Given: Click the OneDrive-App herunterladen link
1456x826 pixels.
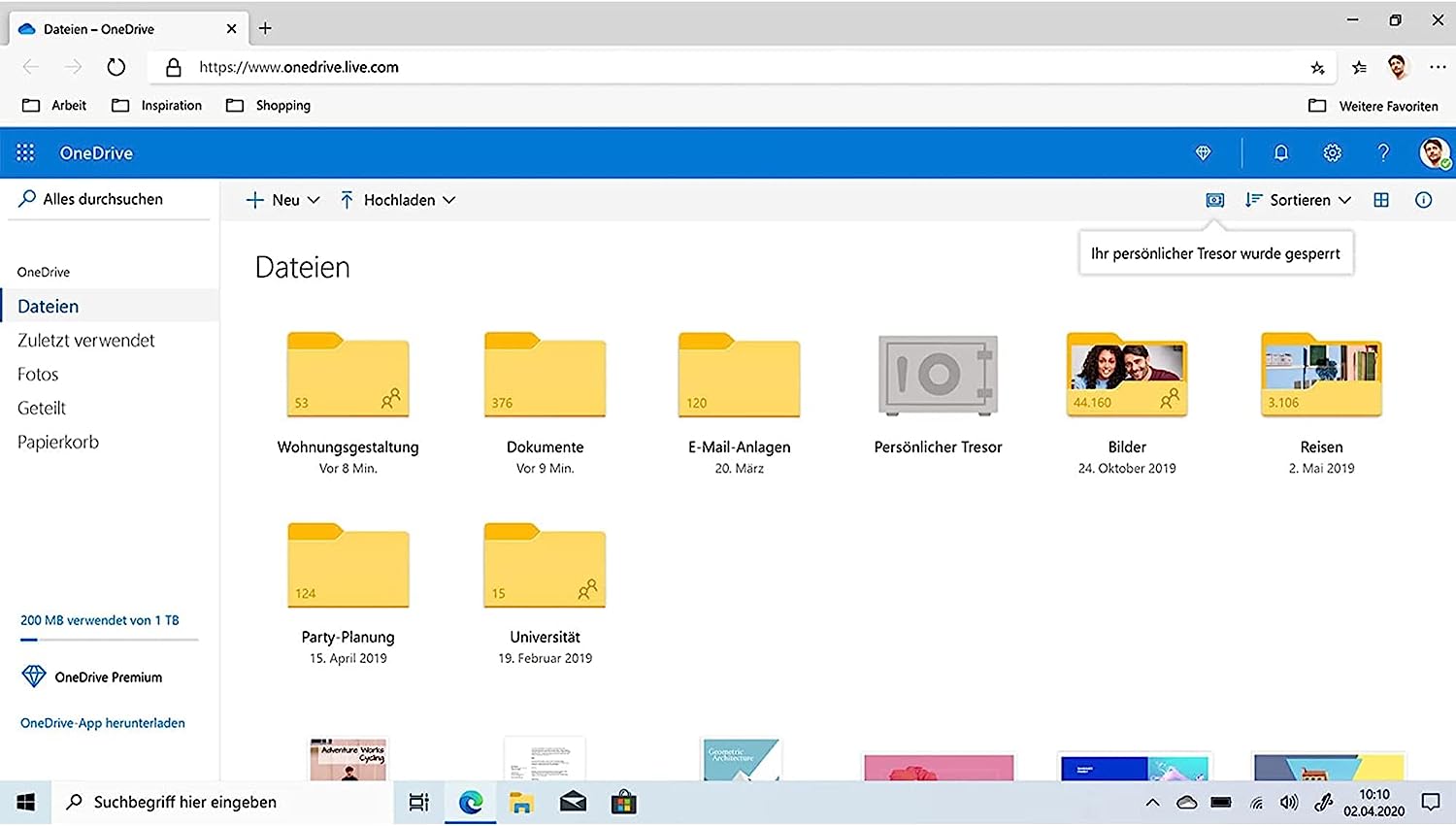Looking at the screenshot, I should pos(103,723).
